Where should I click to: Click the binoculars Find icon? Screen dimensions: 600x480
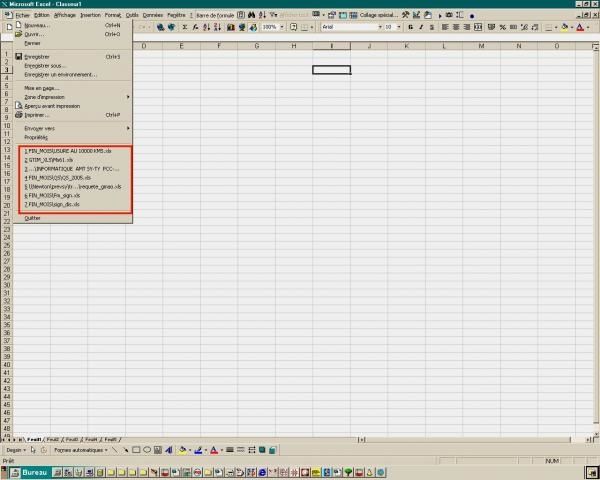(251, 15)
